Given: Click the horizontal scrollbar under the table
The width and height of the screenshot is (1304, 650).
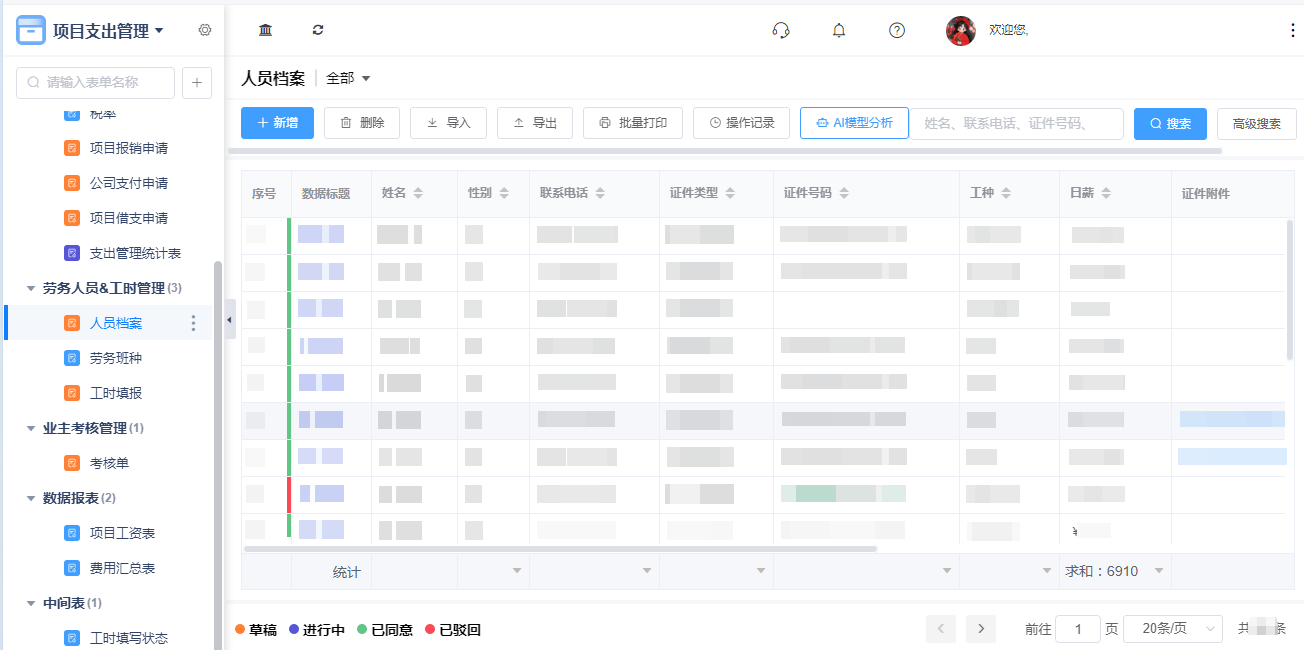Looking at the screenshot, I should [560, 548].
